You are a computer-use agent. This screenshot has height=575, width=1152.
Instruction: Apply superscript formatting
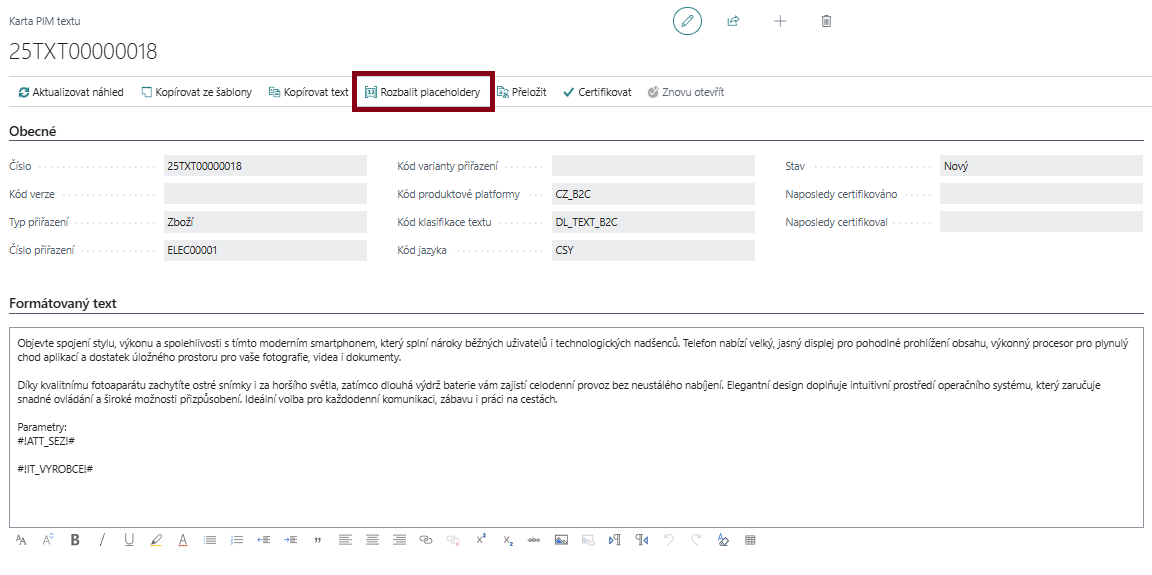click(481, 540)
